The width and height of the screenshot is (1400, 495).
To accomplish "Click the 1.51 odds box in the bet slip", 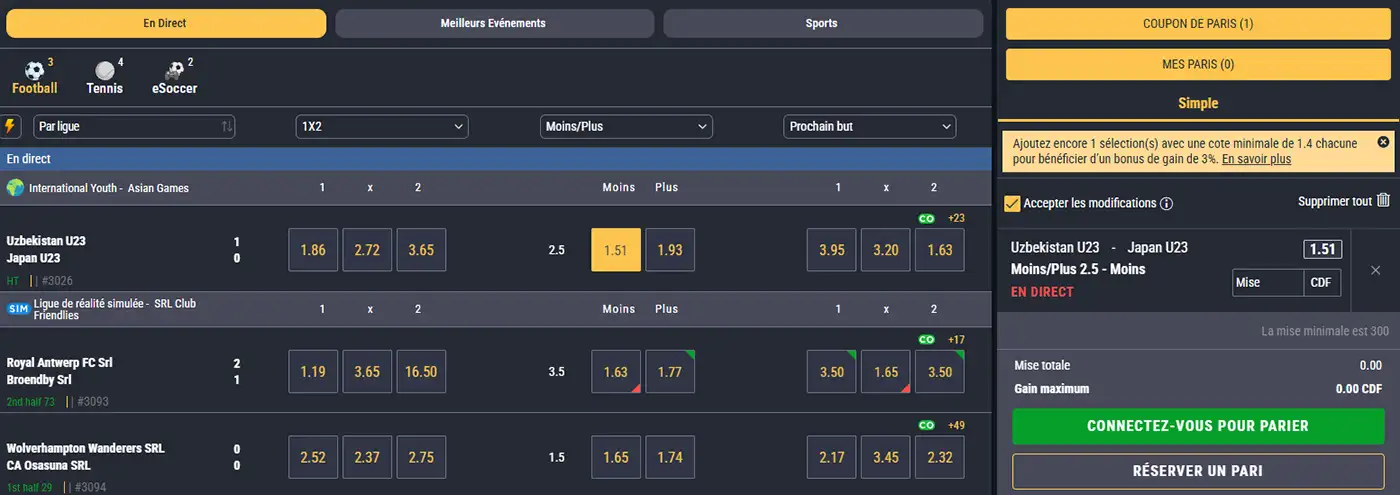I will click(1322, 249).
